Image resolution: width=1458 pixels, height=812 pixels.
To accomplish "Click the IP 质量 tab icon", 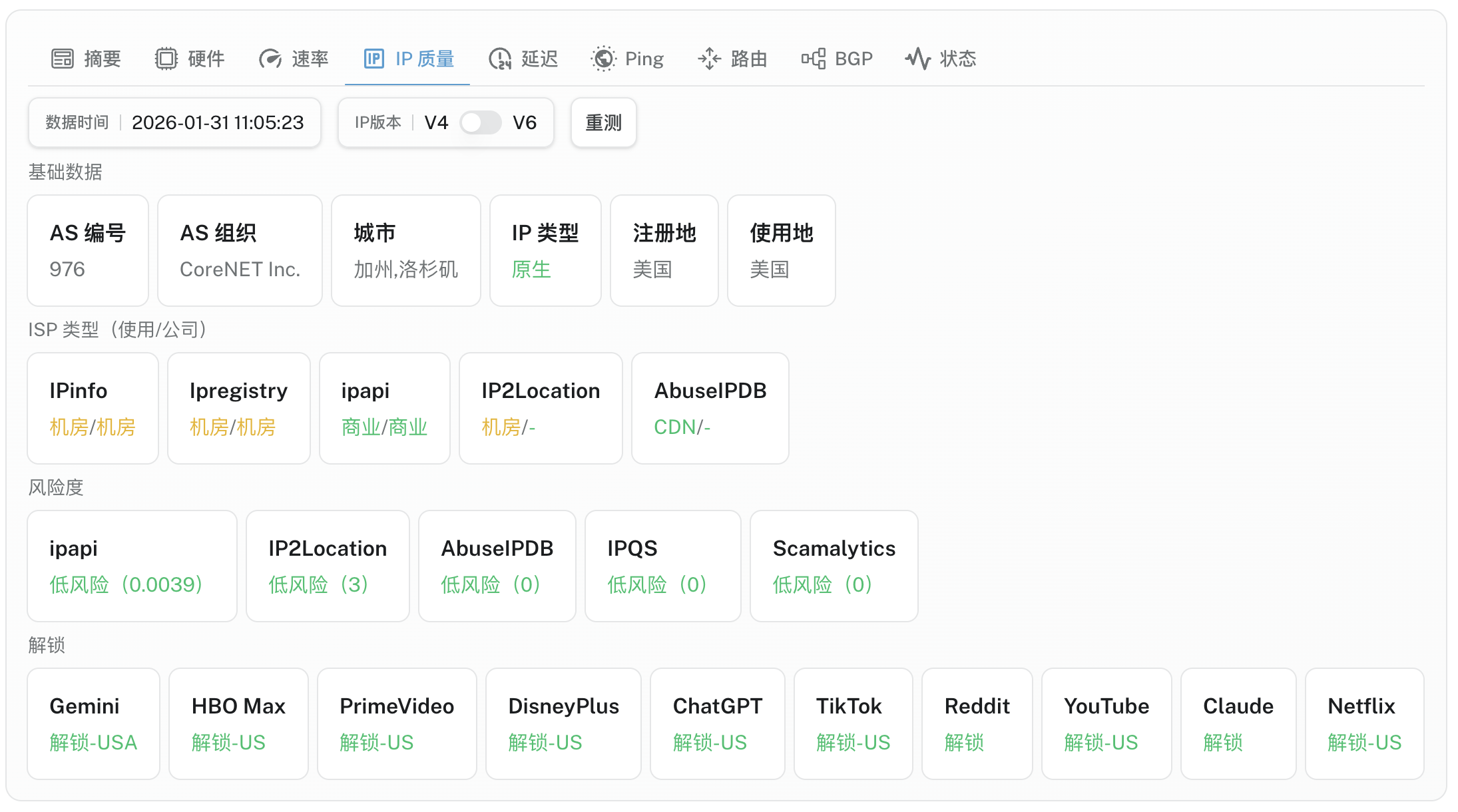I will click(x=374, y=59).
